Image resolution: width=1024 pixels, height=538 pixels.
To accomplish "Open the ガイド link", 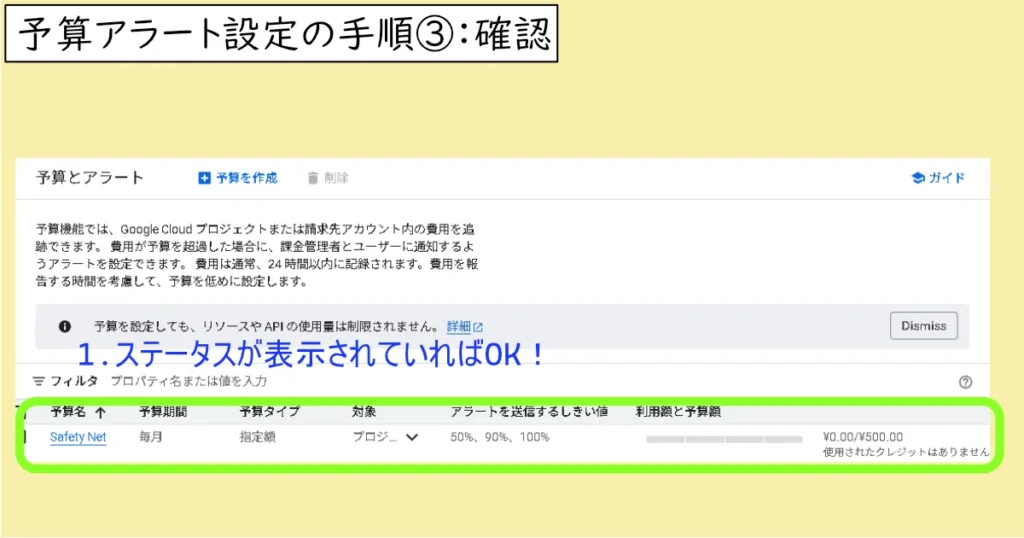I will tap(938, 178).
